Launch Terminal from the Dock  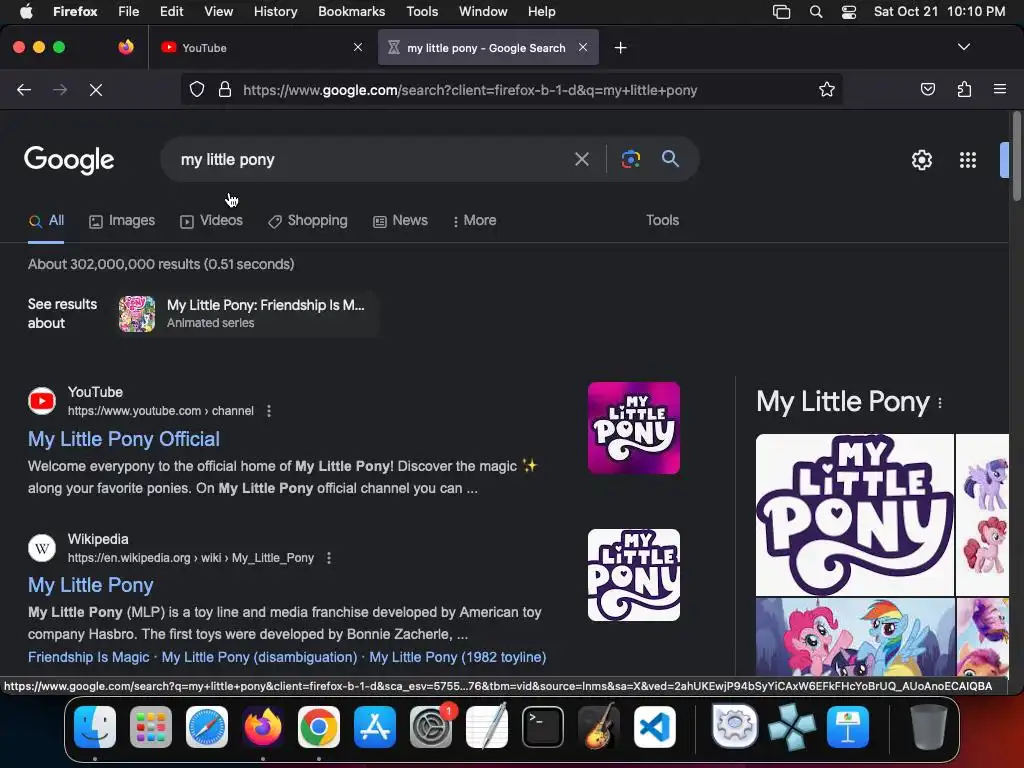(543, 727)
